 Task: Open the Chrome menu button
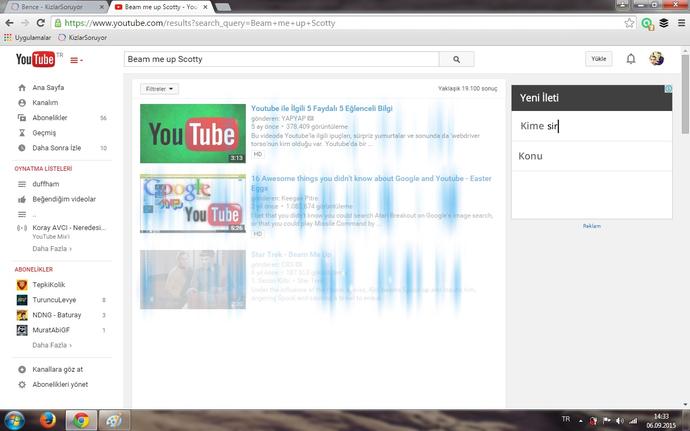[681, 23]
